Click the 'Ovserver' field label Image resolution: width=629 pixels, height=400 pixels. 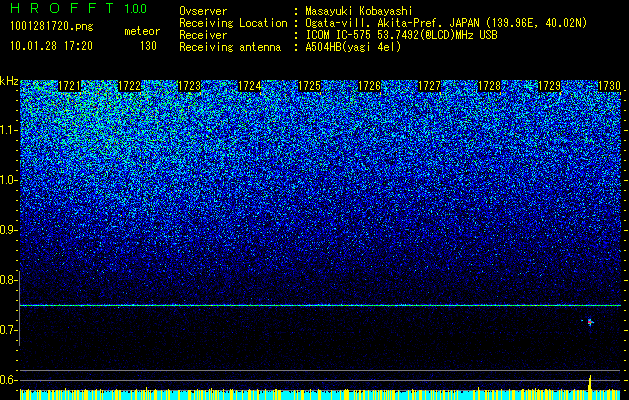pos(203,11)
